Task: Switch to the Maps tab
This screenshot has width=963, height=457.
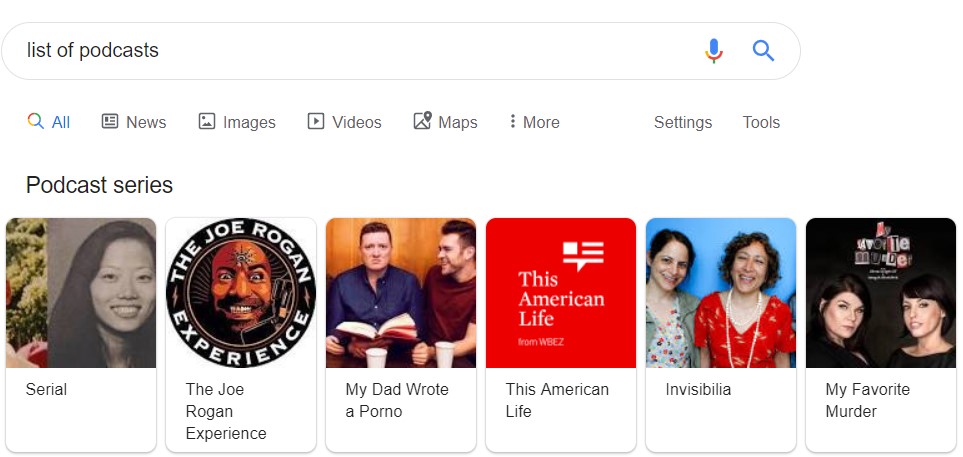Action: pos(445,122)
